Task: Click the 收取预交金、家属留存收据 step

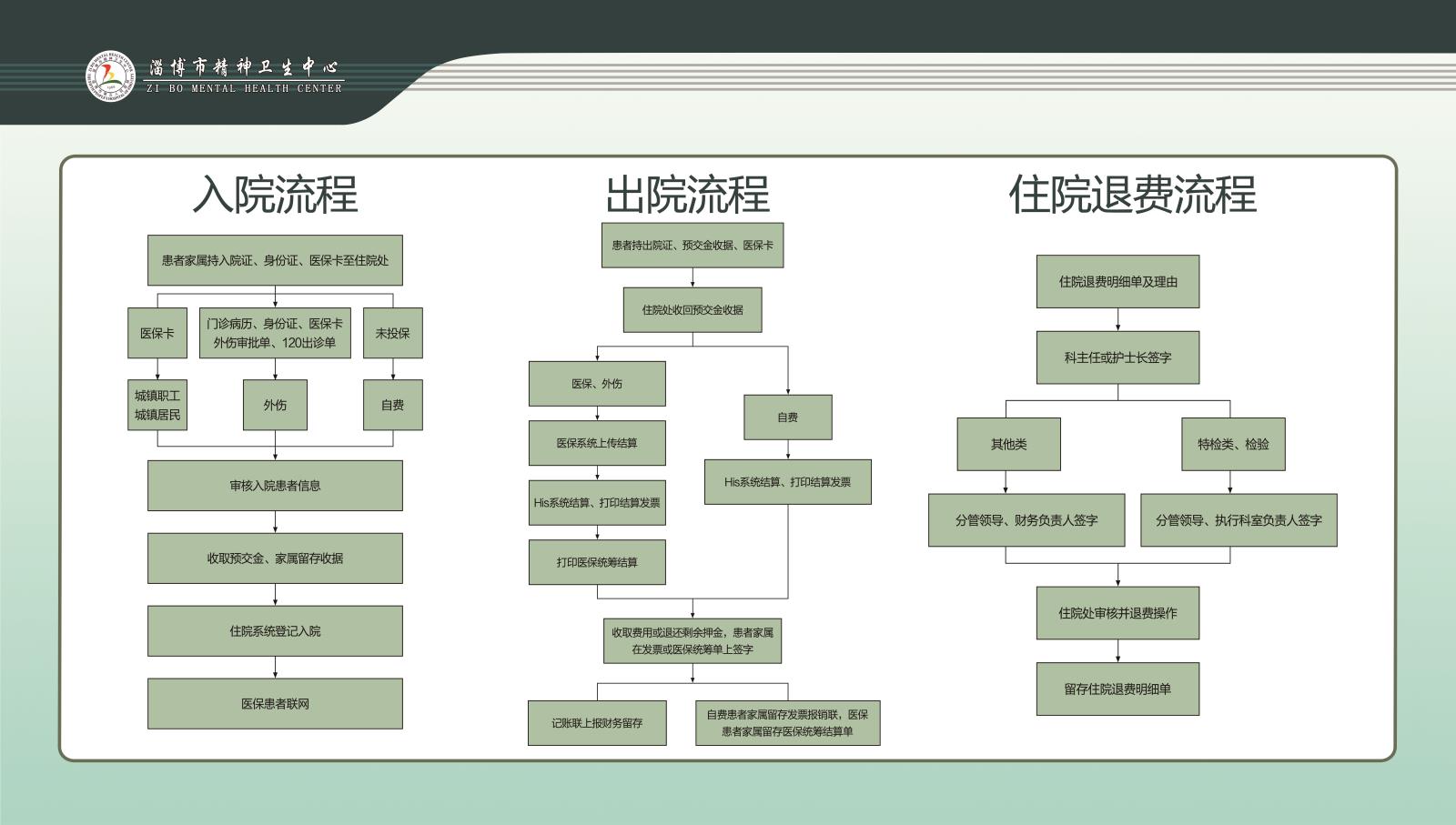Action: tap(275, 558)
